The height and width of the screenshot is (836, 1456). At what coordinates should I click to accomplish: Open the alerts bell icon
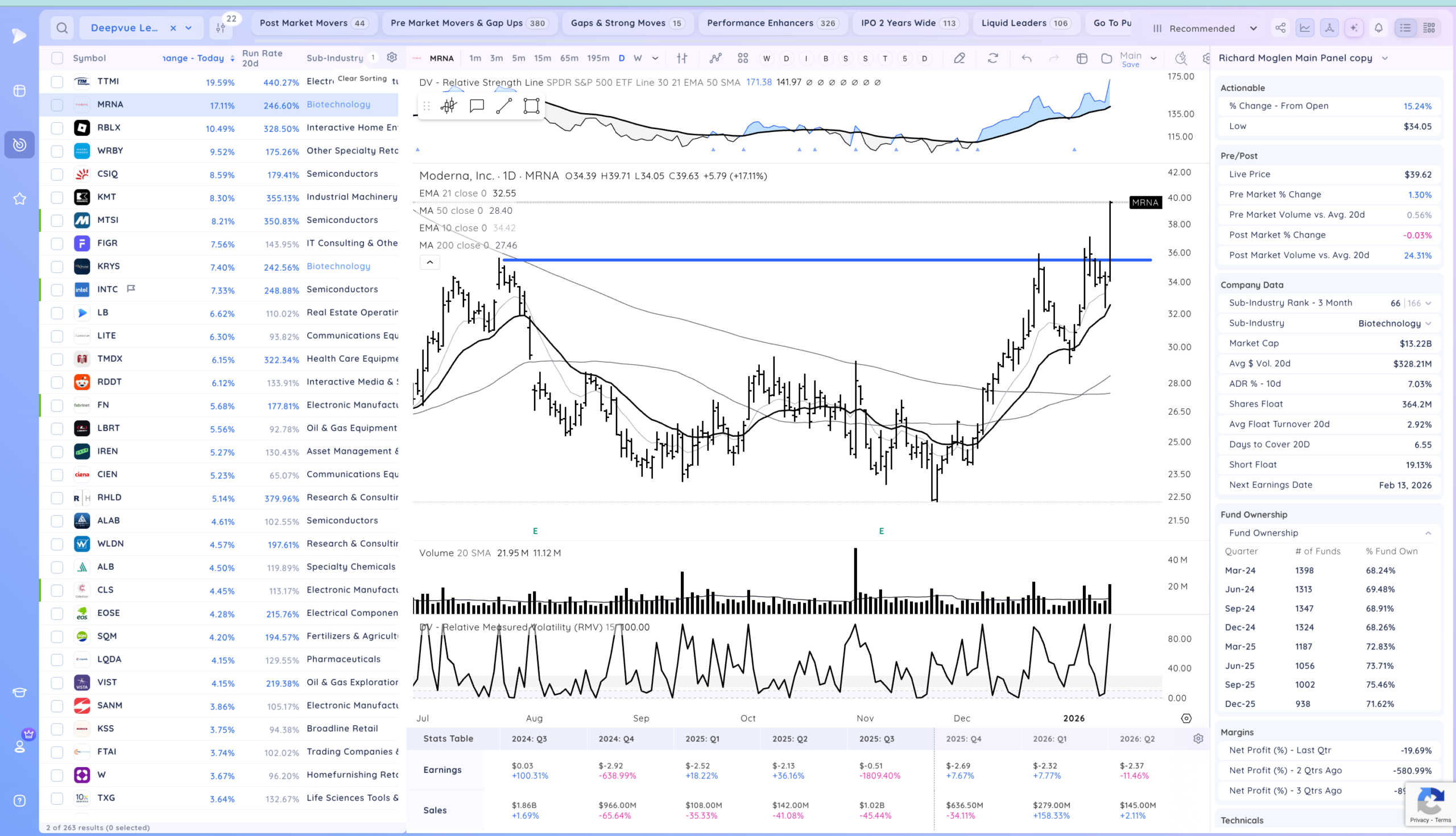click(x=1378, y=27)
